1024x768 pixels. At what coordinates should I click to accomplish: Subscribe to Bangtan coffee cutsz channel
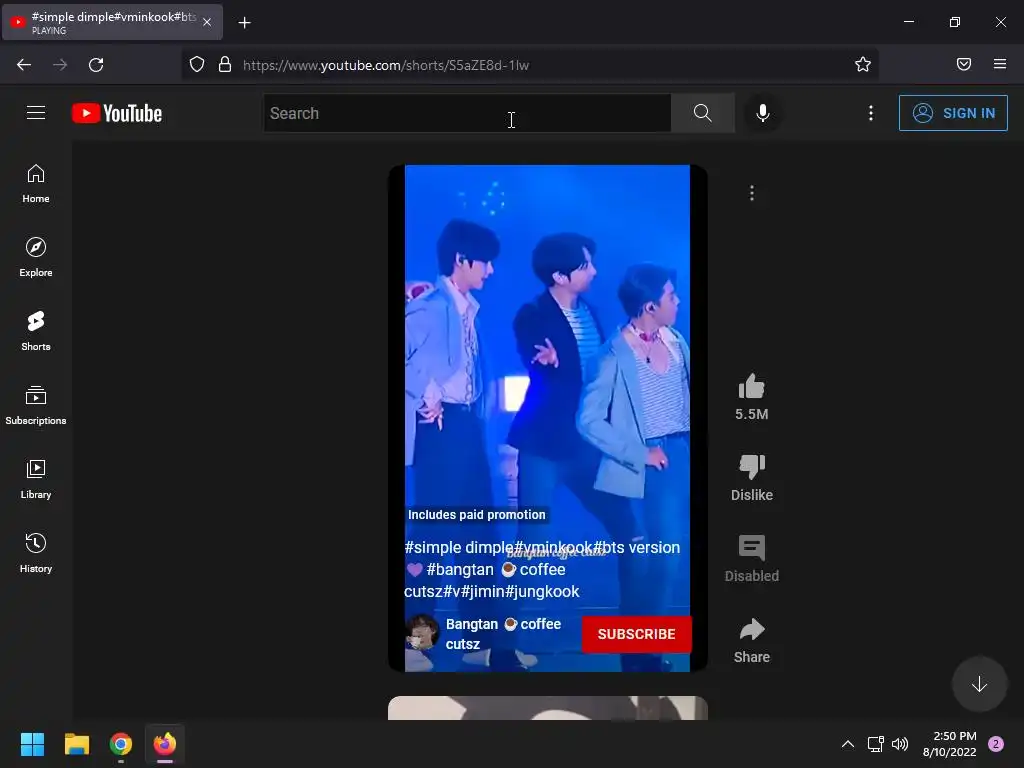(637, 634)
